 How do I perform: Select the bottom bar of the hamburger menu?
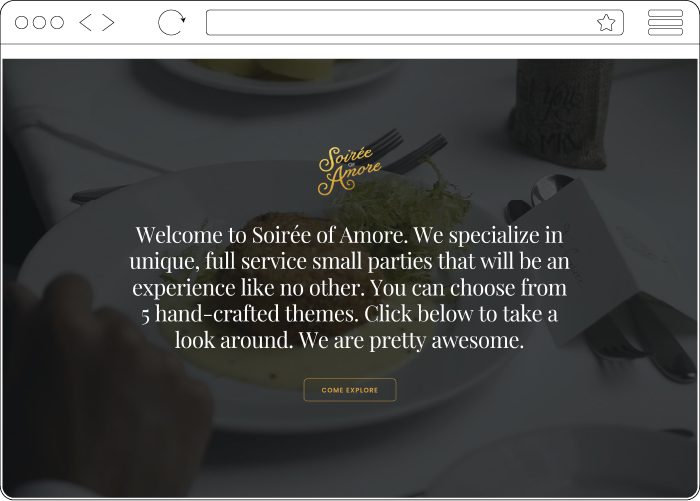coord(665,31)
